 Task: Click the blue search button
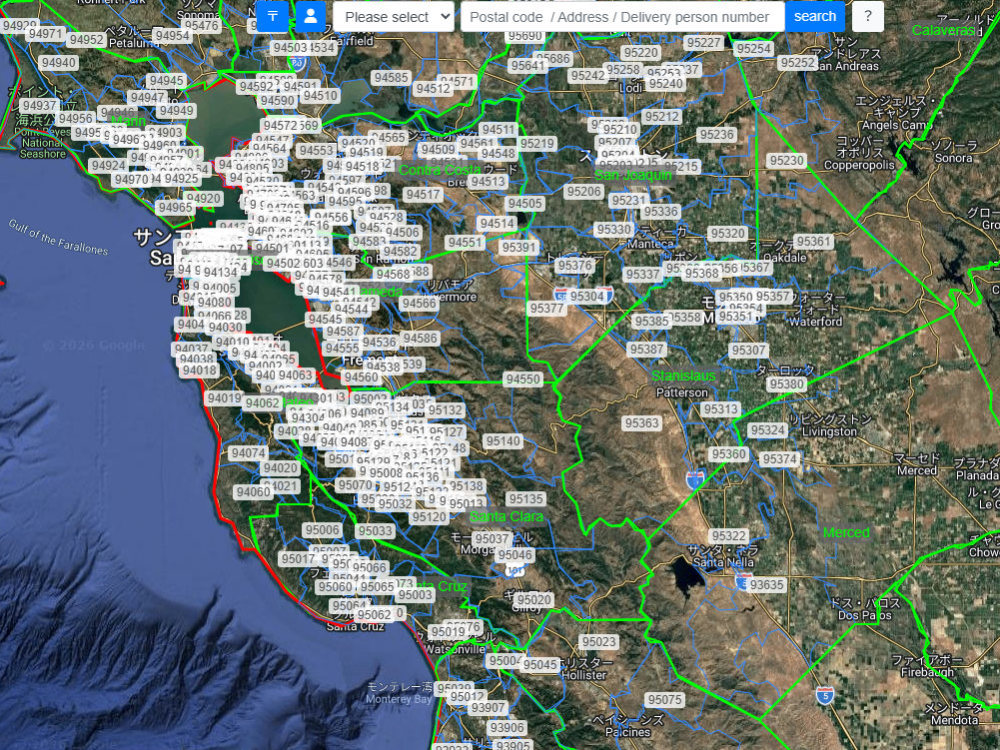click(x=814, y=17)
